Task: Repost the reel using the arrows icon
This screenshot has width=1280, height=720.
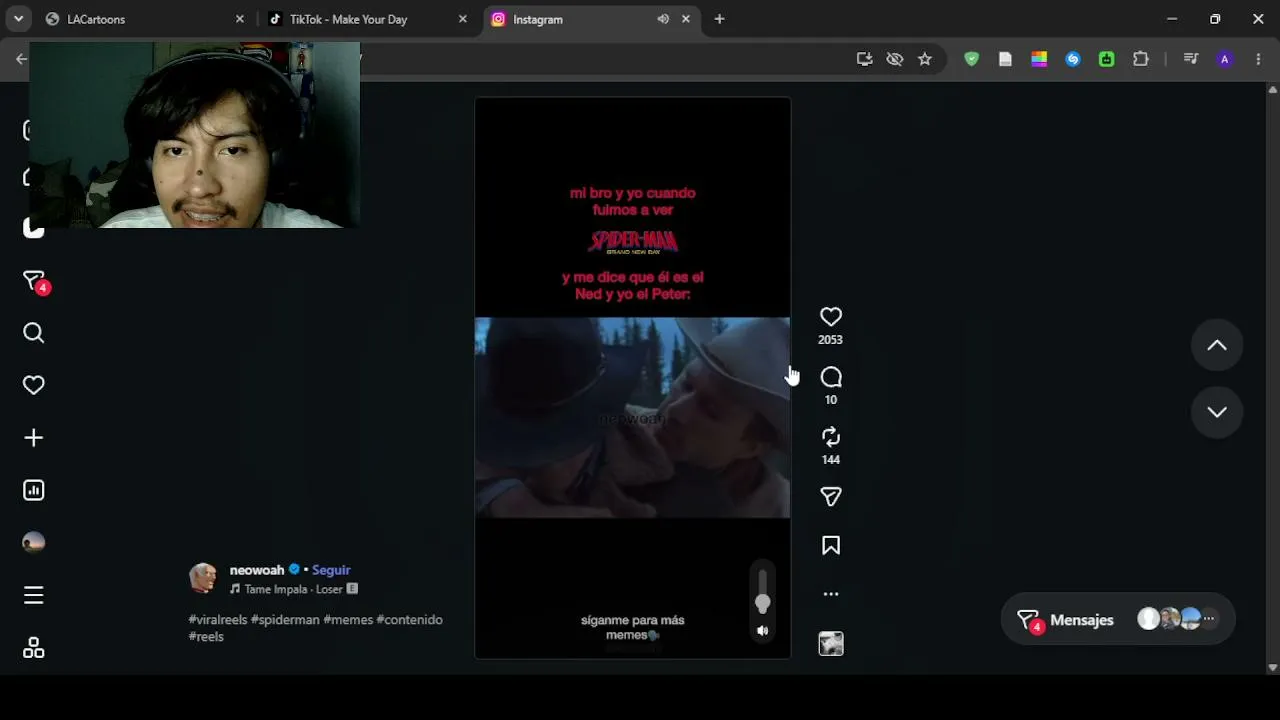Action: [x=830, y=437]
